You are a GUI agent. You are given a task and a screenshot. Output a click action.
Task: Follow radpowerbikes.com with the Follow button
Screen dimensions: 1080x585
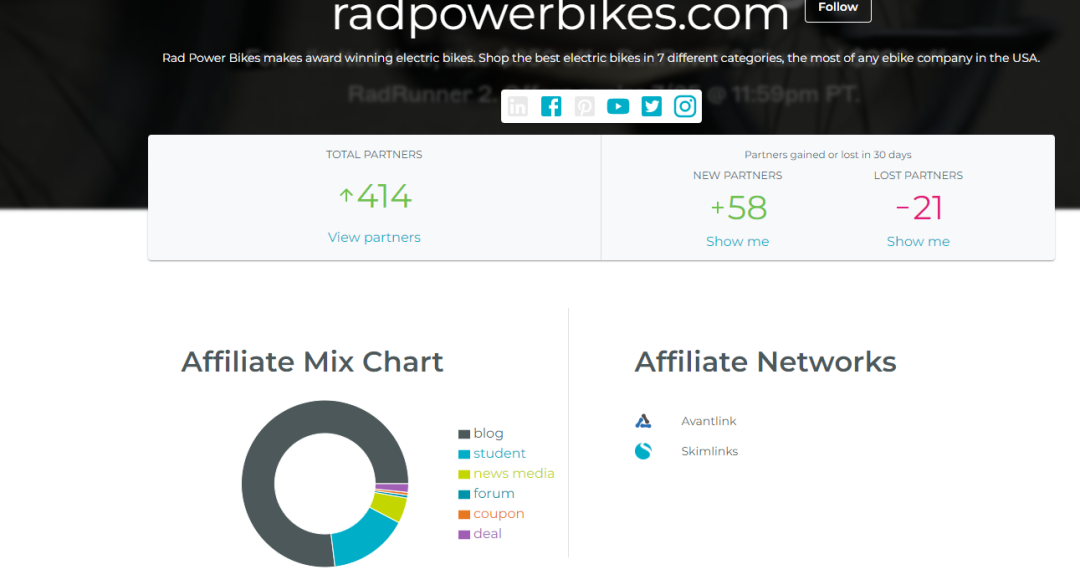[838, 8]
